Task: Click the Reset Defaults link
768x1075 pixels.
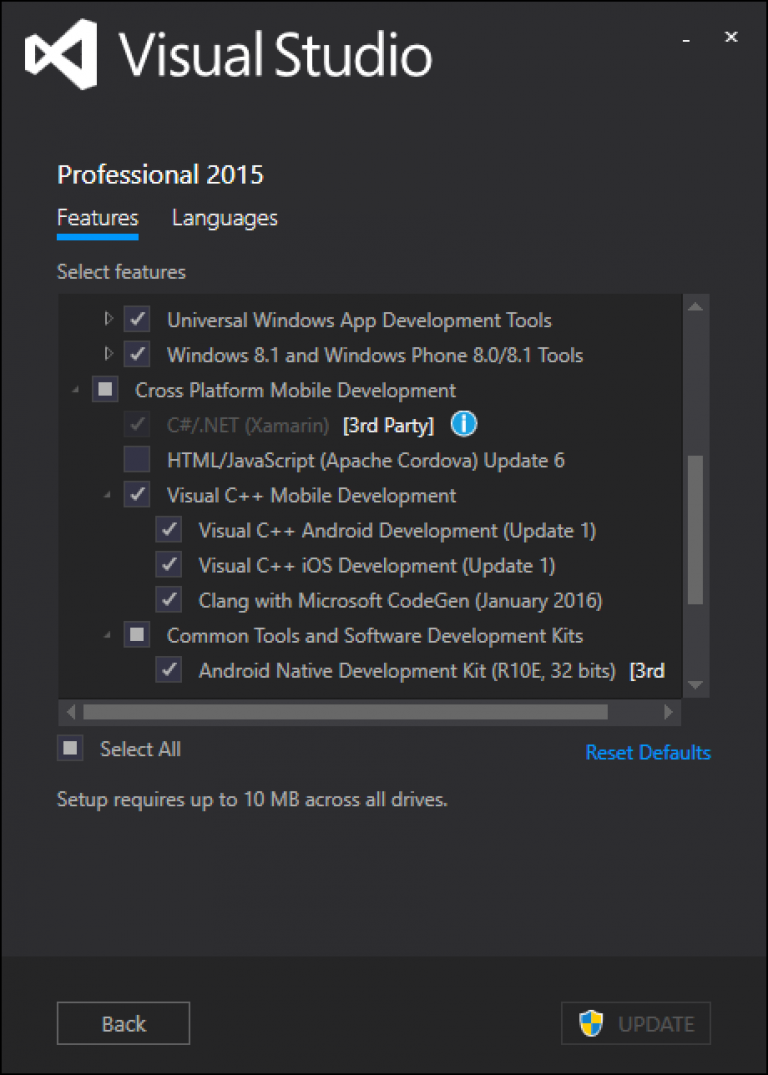Action: coord(648,753)
